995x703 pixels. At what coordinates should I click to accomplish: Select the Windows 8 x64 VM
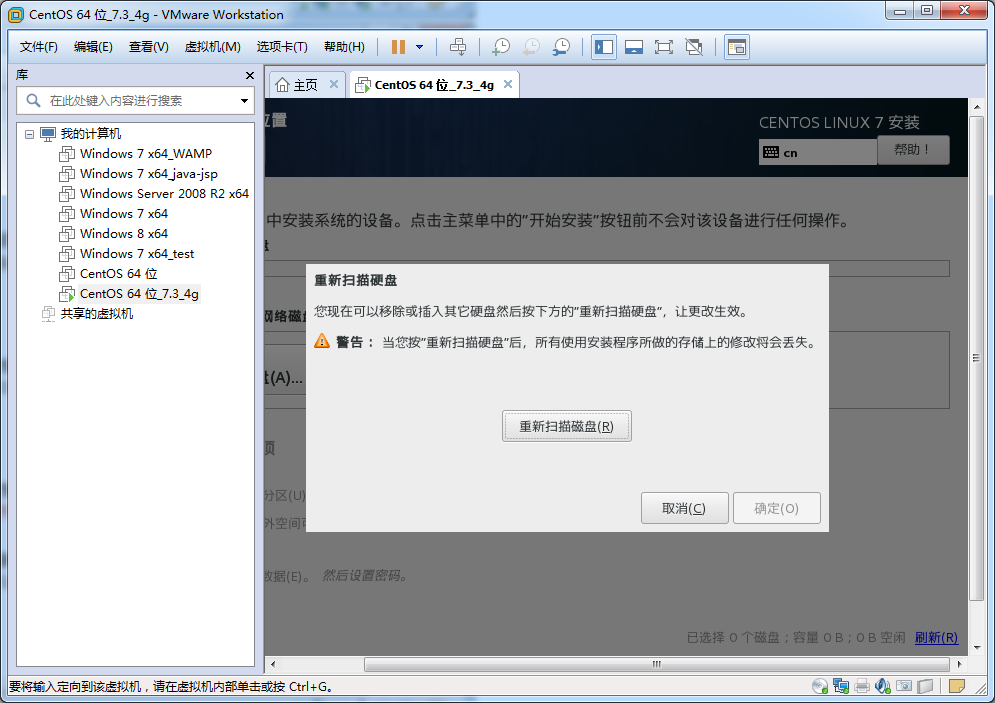pos(124,233)
